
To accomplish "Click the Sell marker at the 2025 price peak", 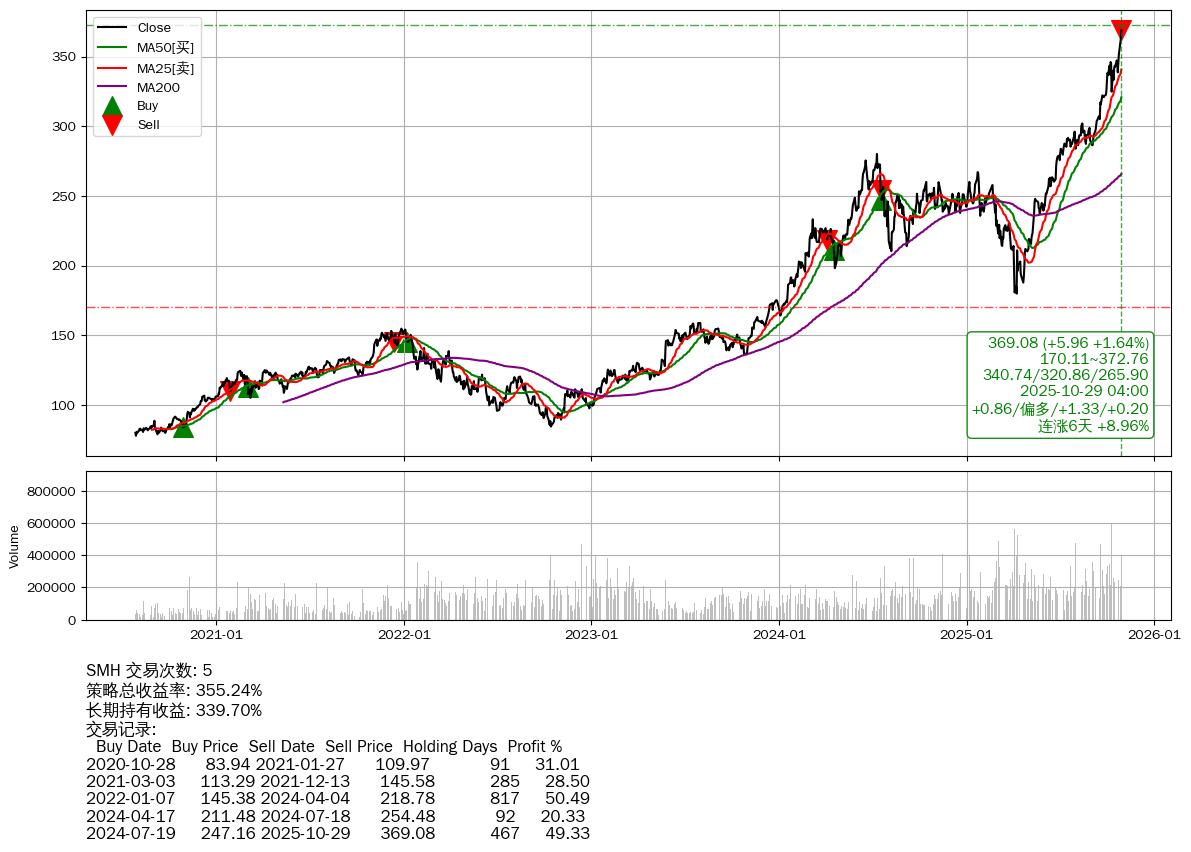I will pos(1121,29).
